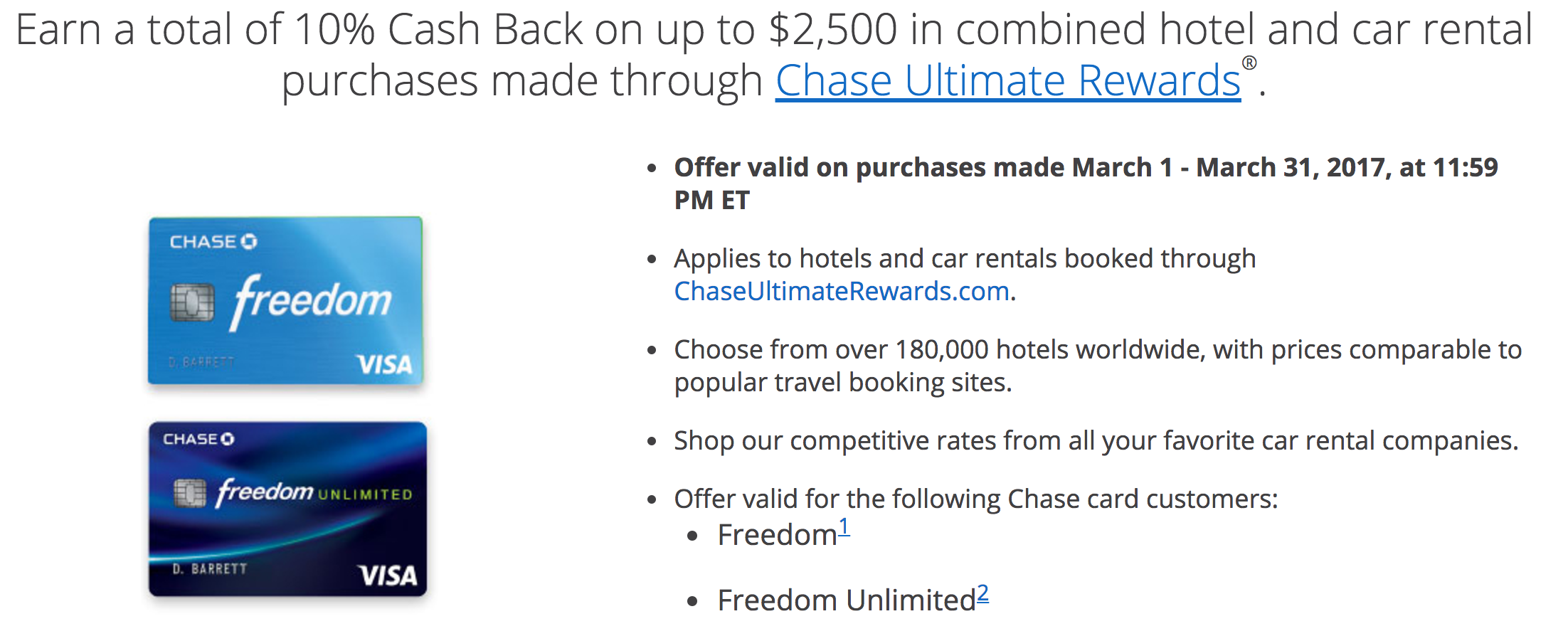
Task: Click the VISA logo on the dark Freedom Unlimited card
Action: point(388,575)
